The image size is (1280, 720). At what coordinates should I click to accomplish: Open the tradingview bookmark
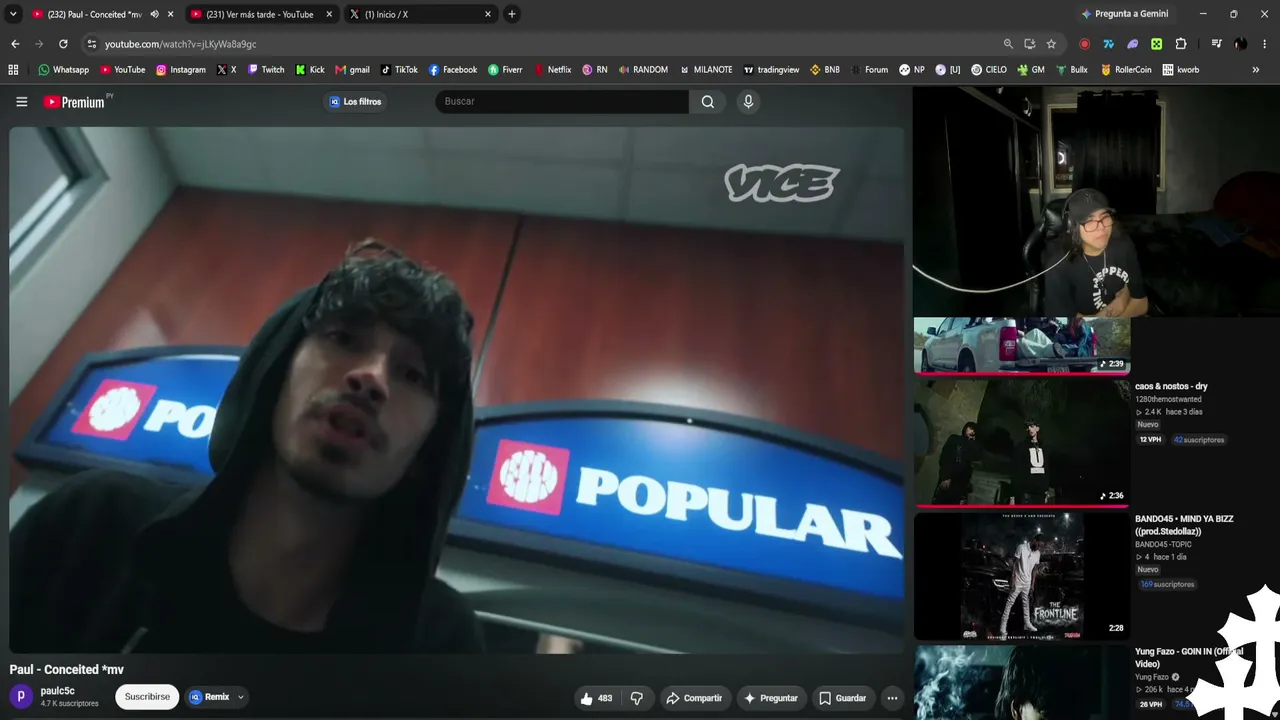click(x=771, y=70)
